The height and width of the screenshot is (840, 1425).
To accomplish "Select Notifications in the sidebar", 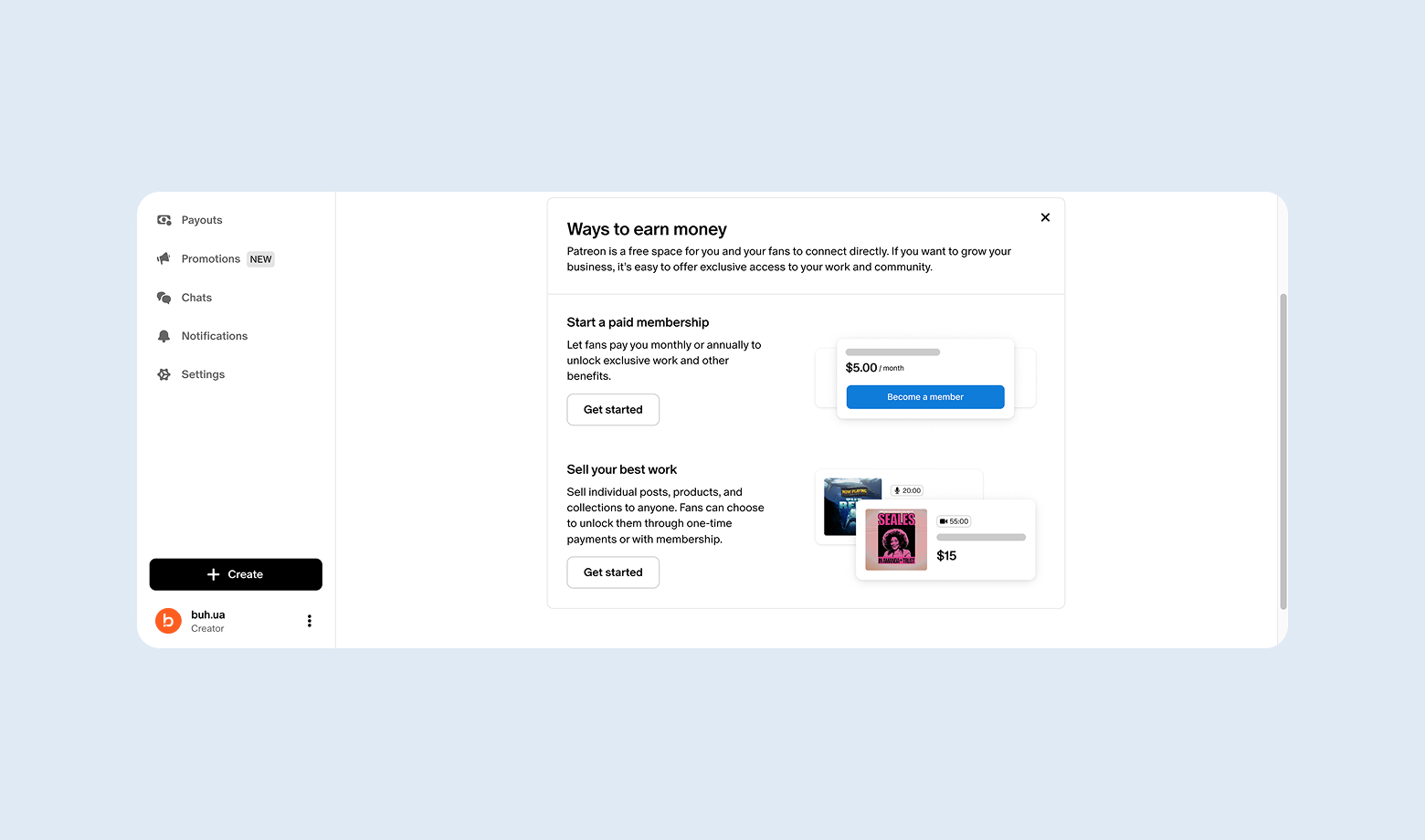I will click(215, 336).
